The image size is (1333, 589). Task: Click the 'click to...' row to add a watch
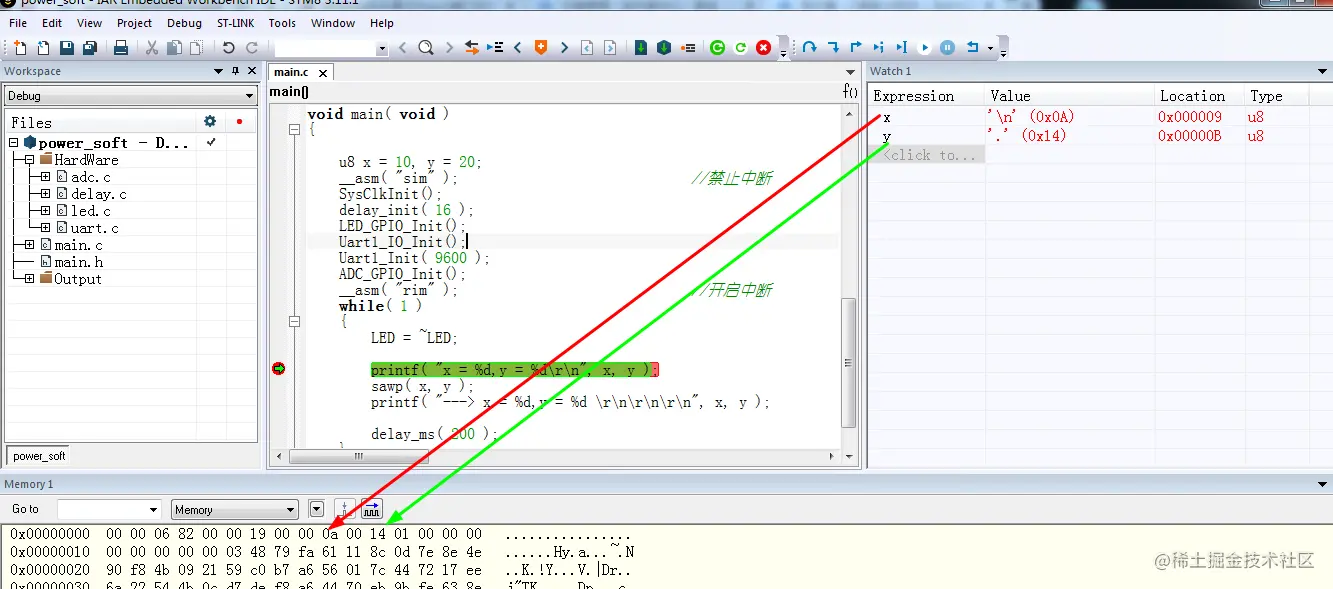[x=926, y=155]
